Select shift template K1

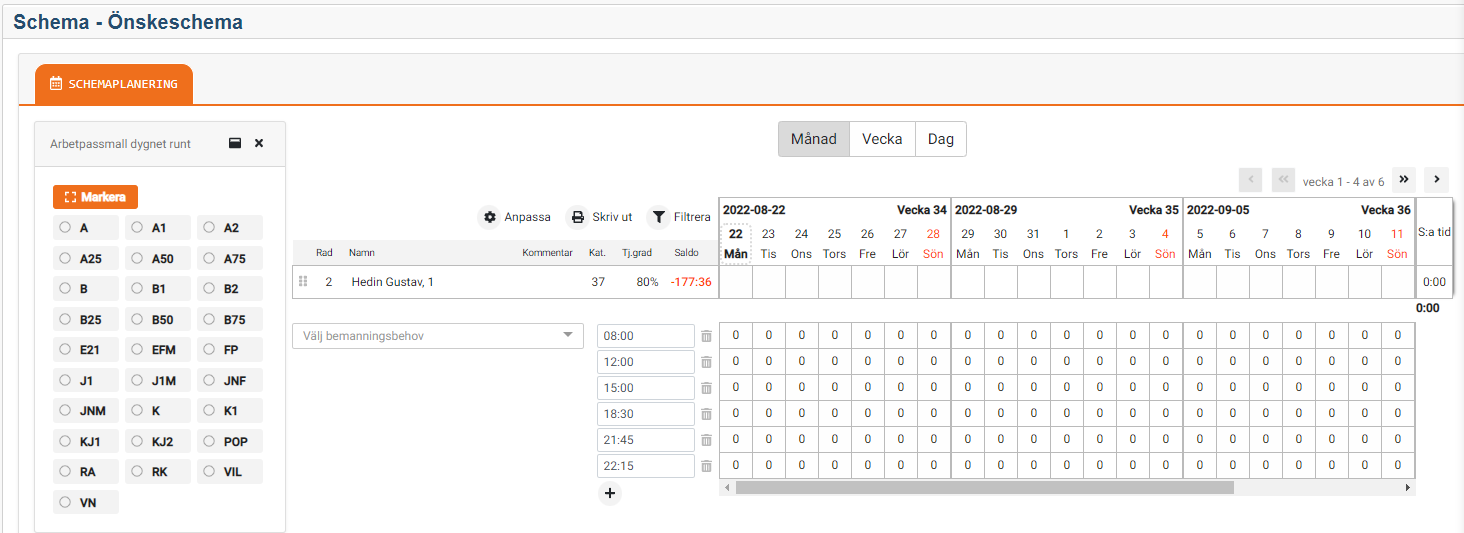(x=230, y=410)
